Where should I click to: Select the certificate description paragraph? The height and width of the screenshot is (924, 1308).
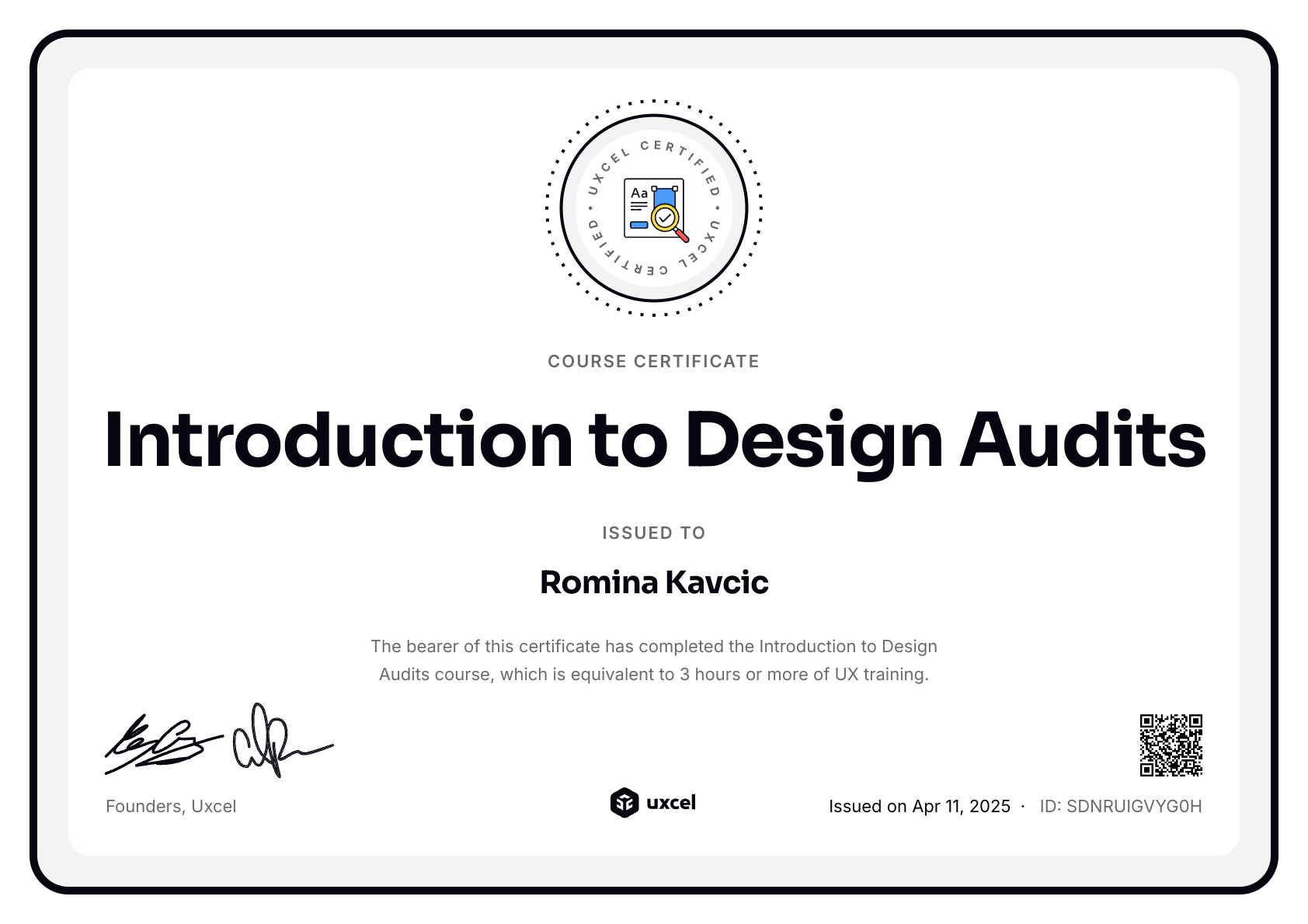(654, 660)
